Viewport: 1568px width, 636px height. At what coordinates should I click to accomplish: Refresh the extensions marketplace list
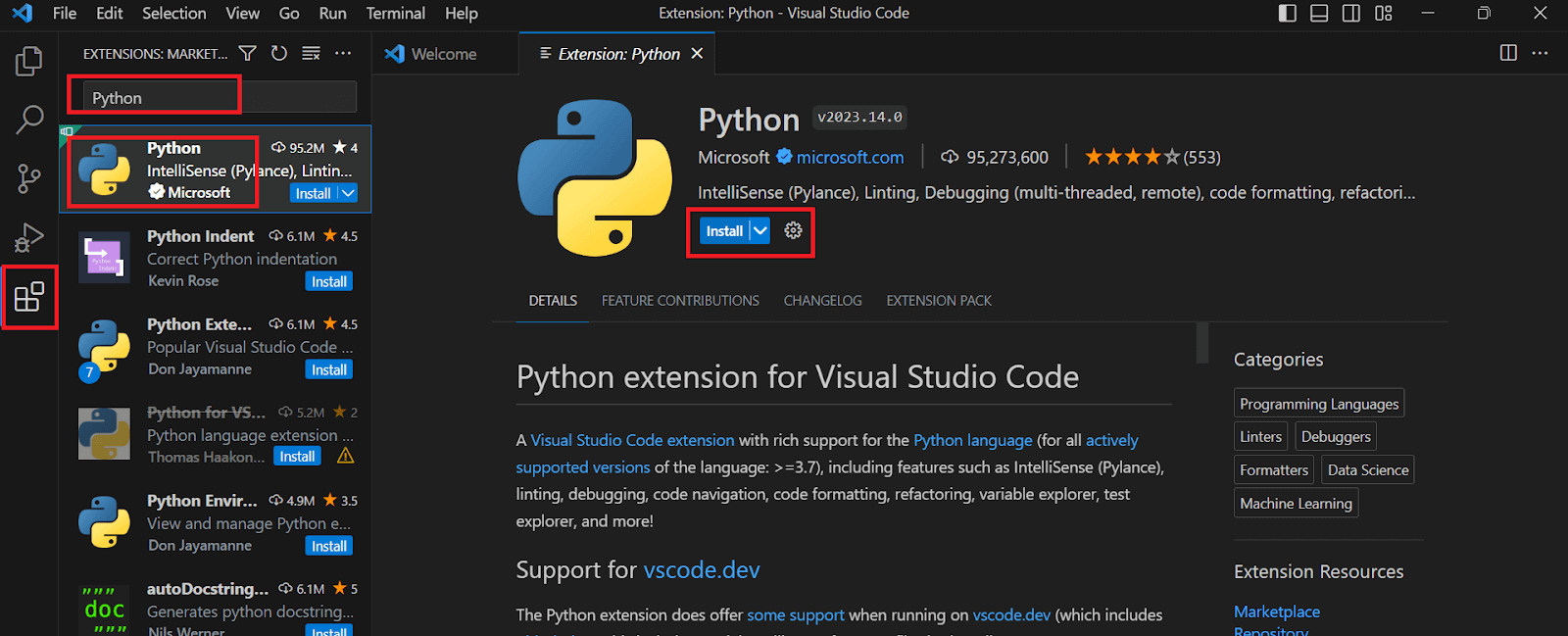[x=279, y=53]
